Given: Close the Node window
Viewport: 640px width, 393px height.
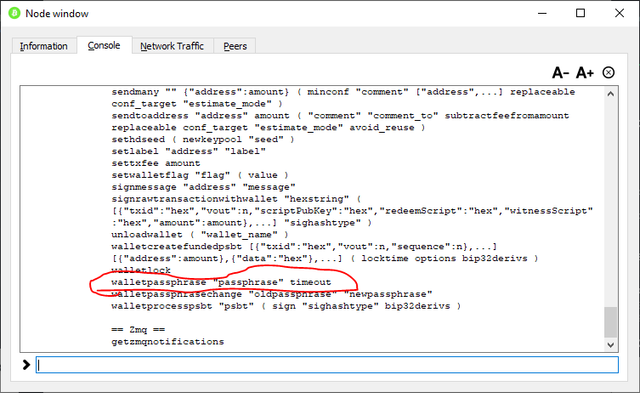Looking at the screenshot, I should [619, 13].
